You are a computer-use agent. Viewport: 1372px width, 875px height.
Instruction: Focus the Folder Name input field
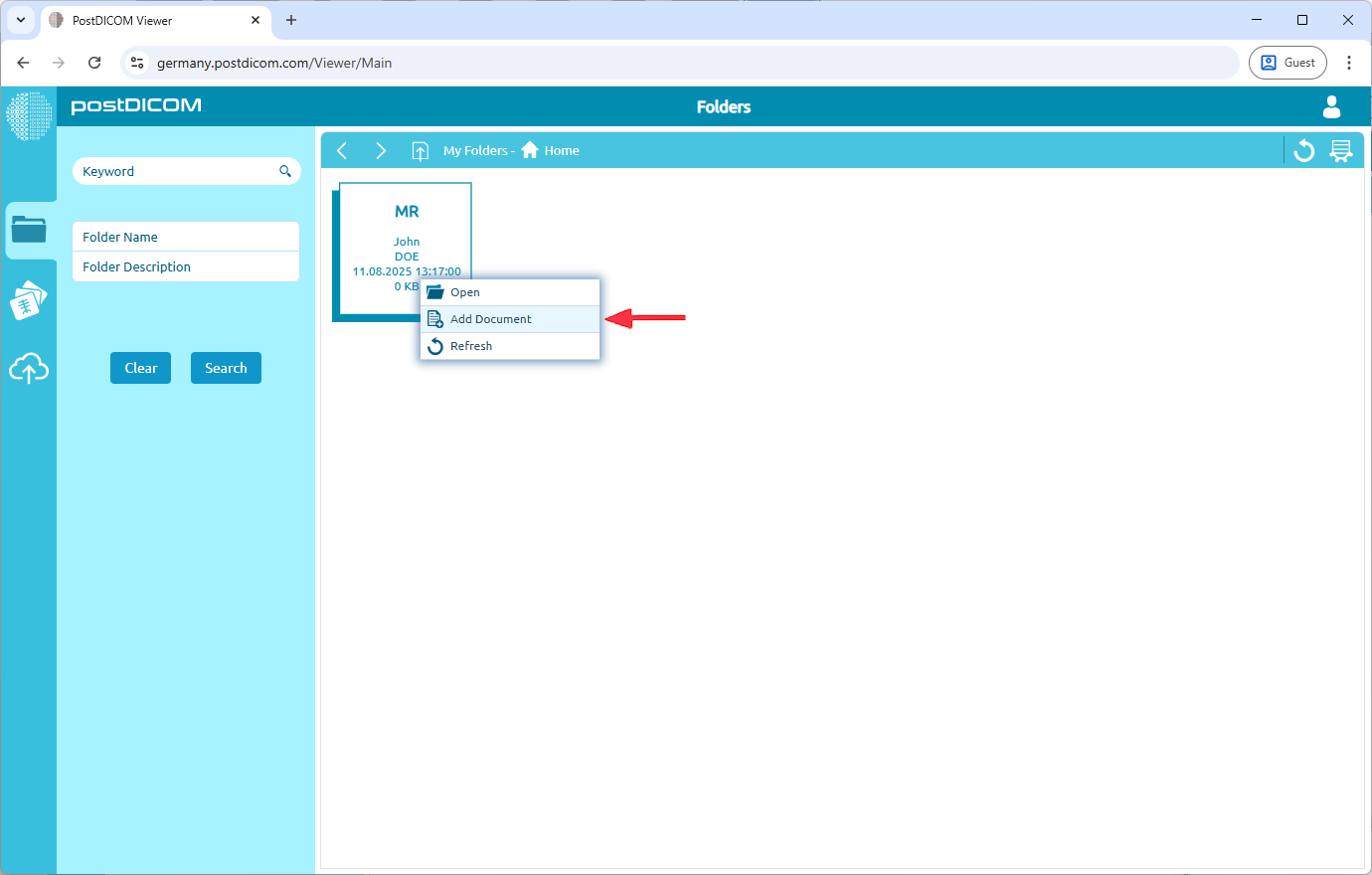(x=186, y=237)
